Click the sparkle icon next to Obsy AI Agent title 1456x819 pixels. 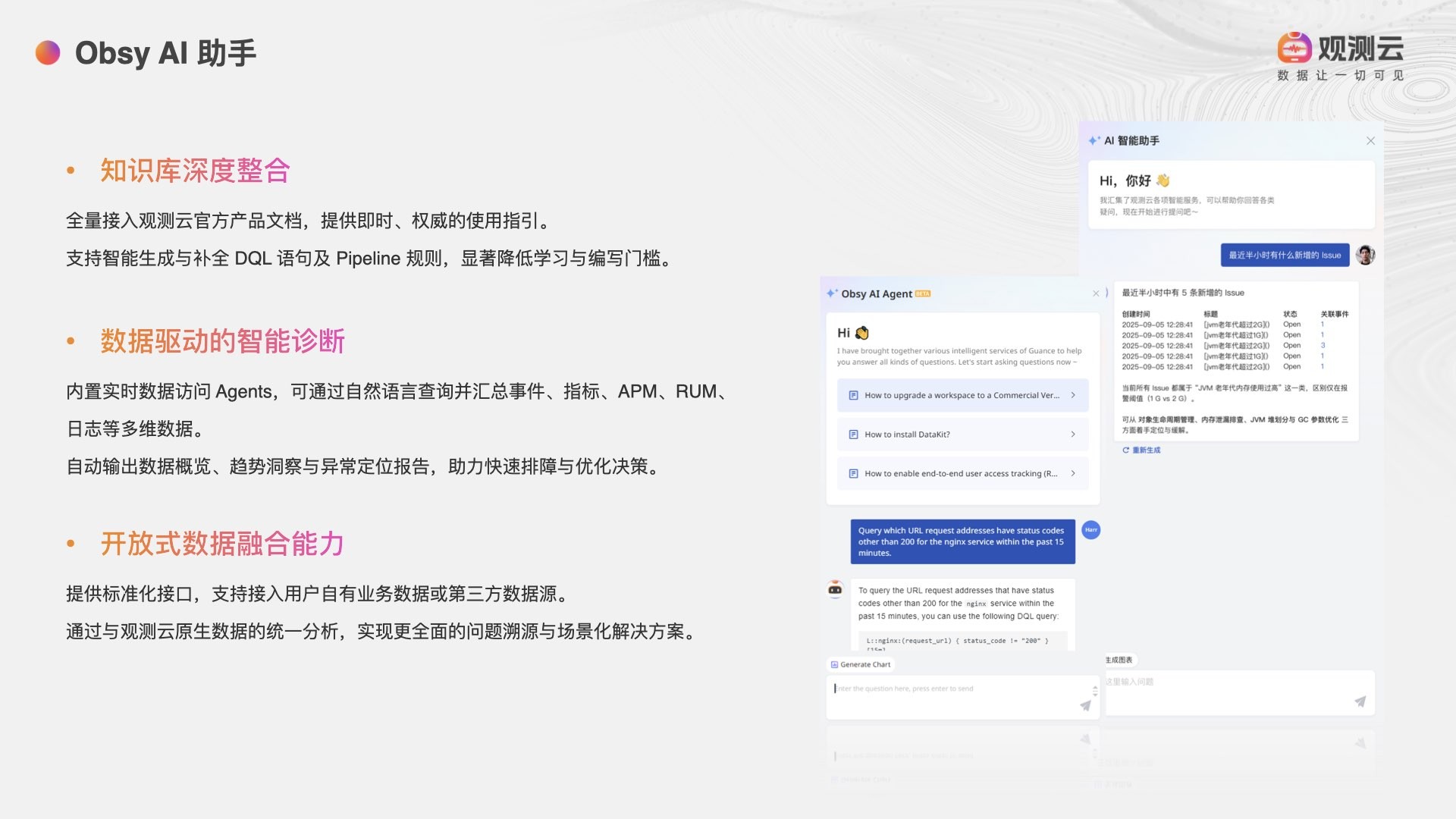[x=832, y=293]
